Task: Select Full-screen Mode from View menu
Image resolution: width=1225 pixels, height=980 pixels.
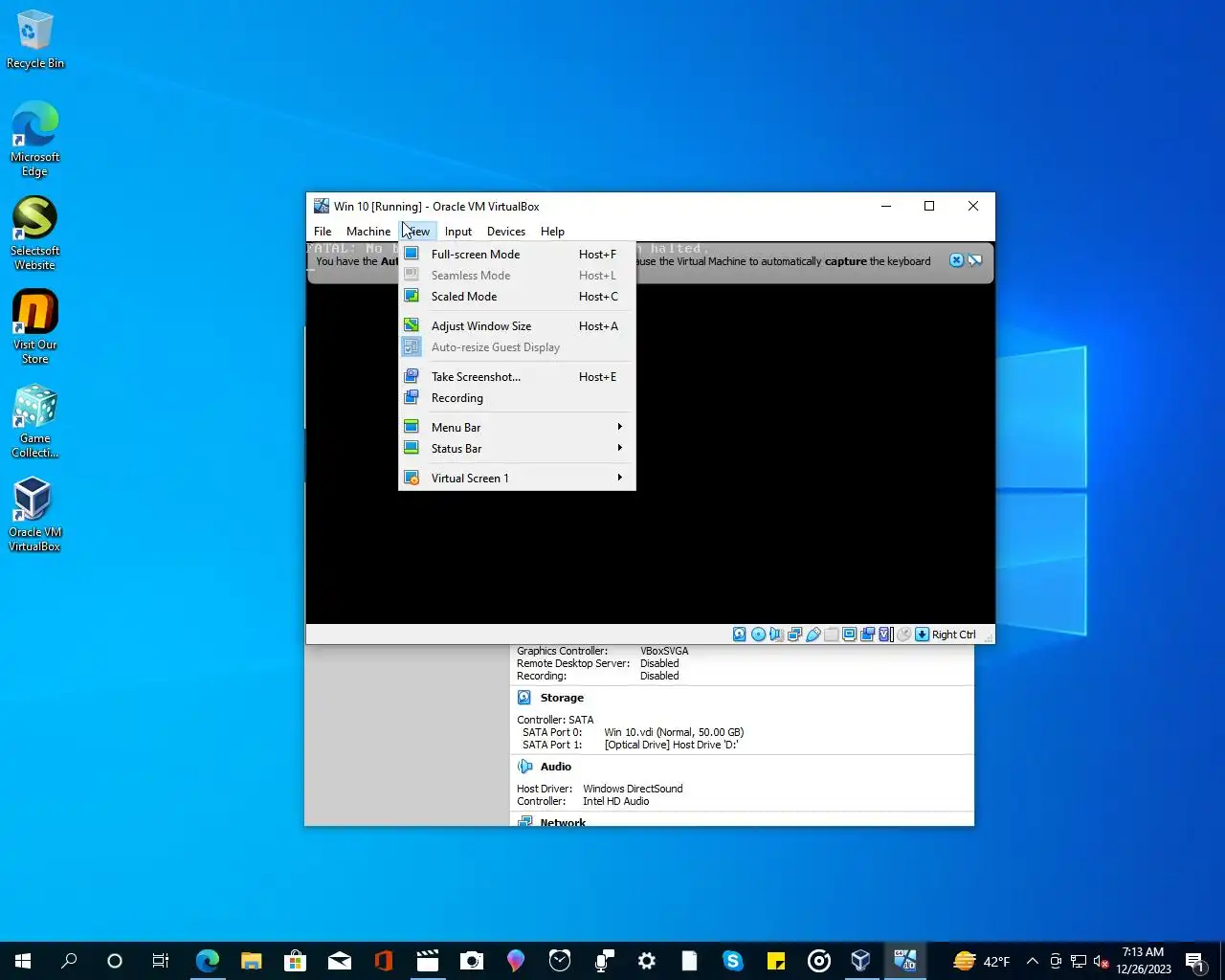Action: click(517, 255)
